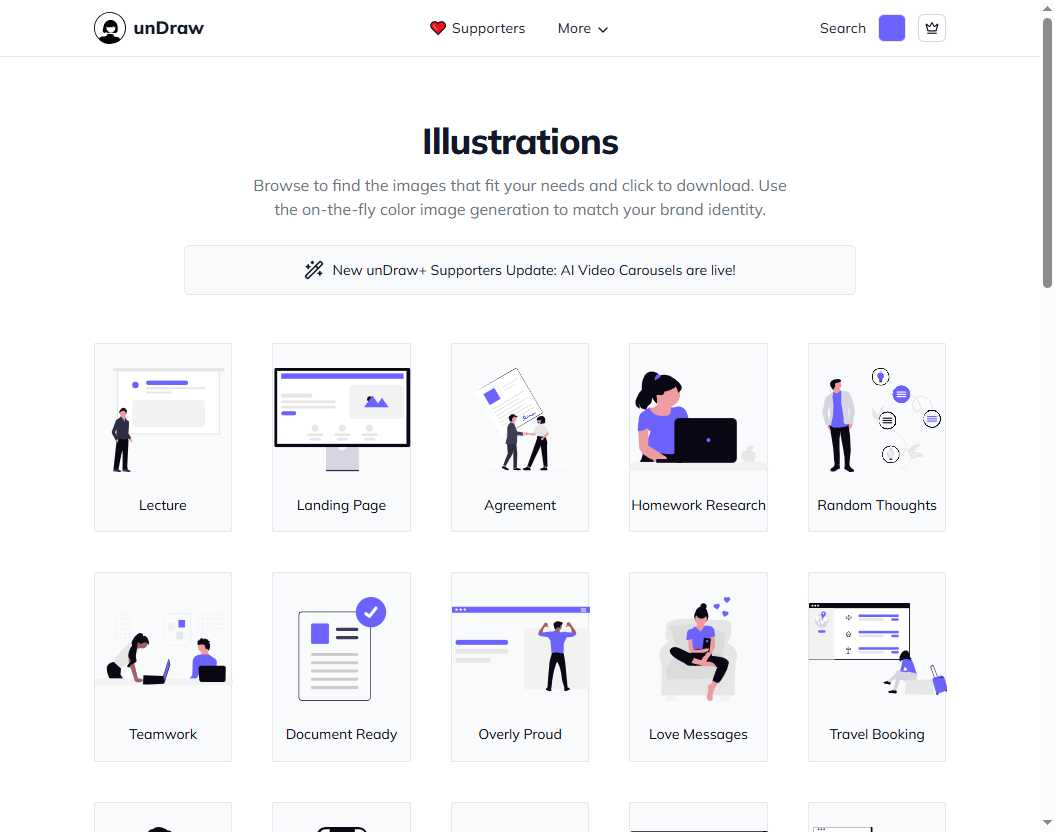Click the chevron arrow beside More
The width and height of the screenshot is (1055, 832).
coord(603,30)
